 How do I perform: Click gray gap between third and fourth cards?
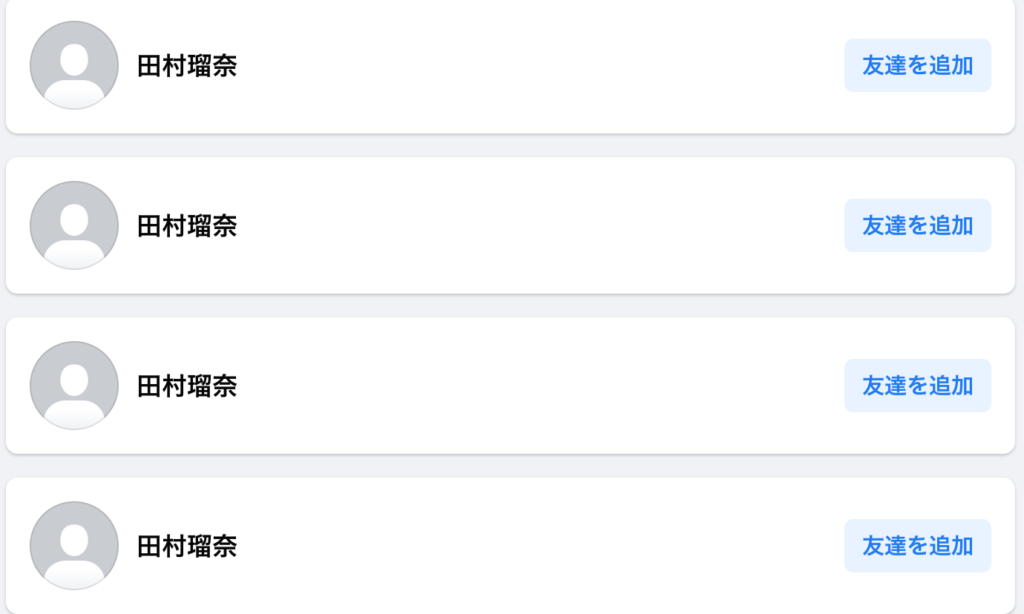point(510,466)
